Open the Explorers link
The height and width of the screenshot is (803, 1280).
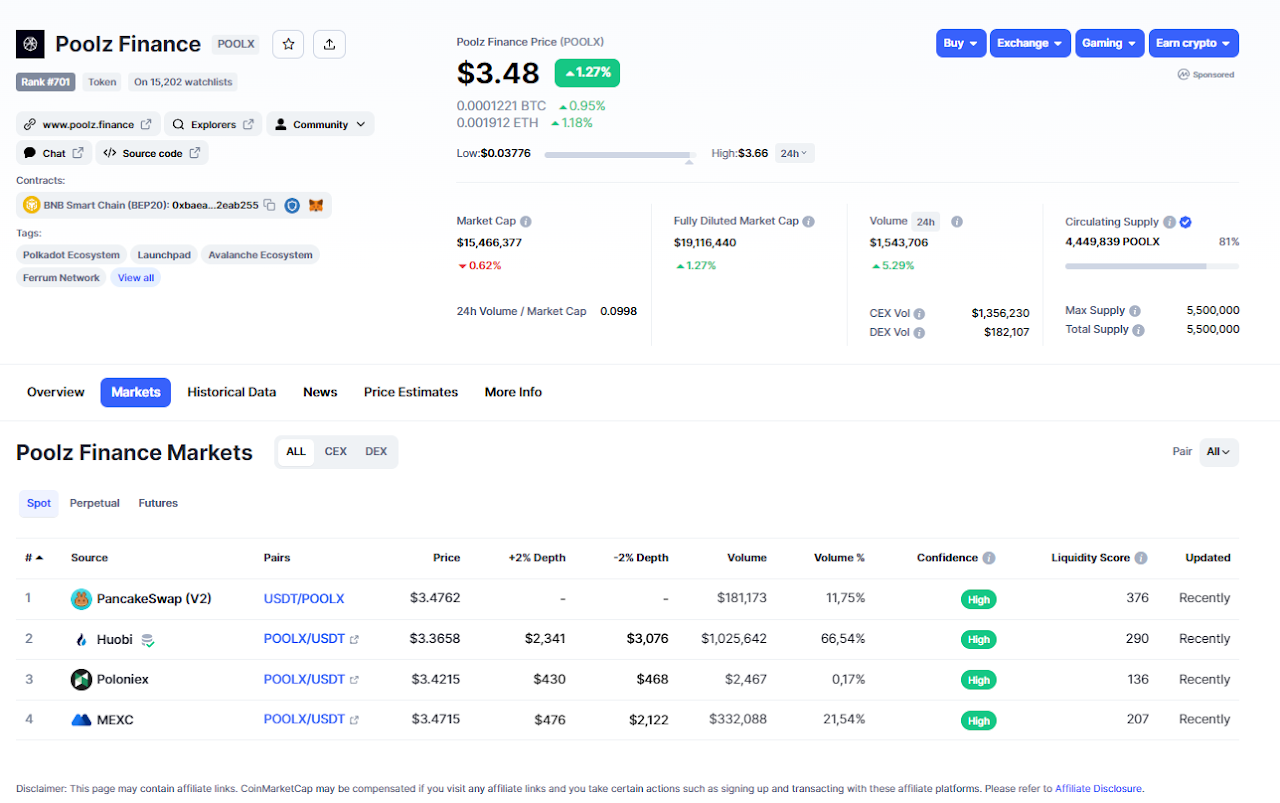pos(213,124)
